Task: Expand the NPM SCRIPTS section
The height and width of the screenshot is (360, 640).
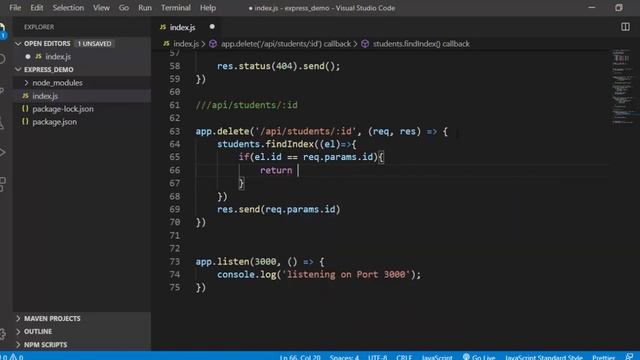Action: (18, 344)
